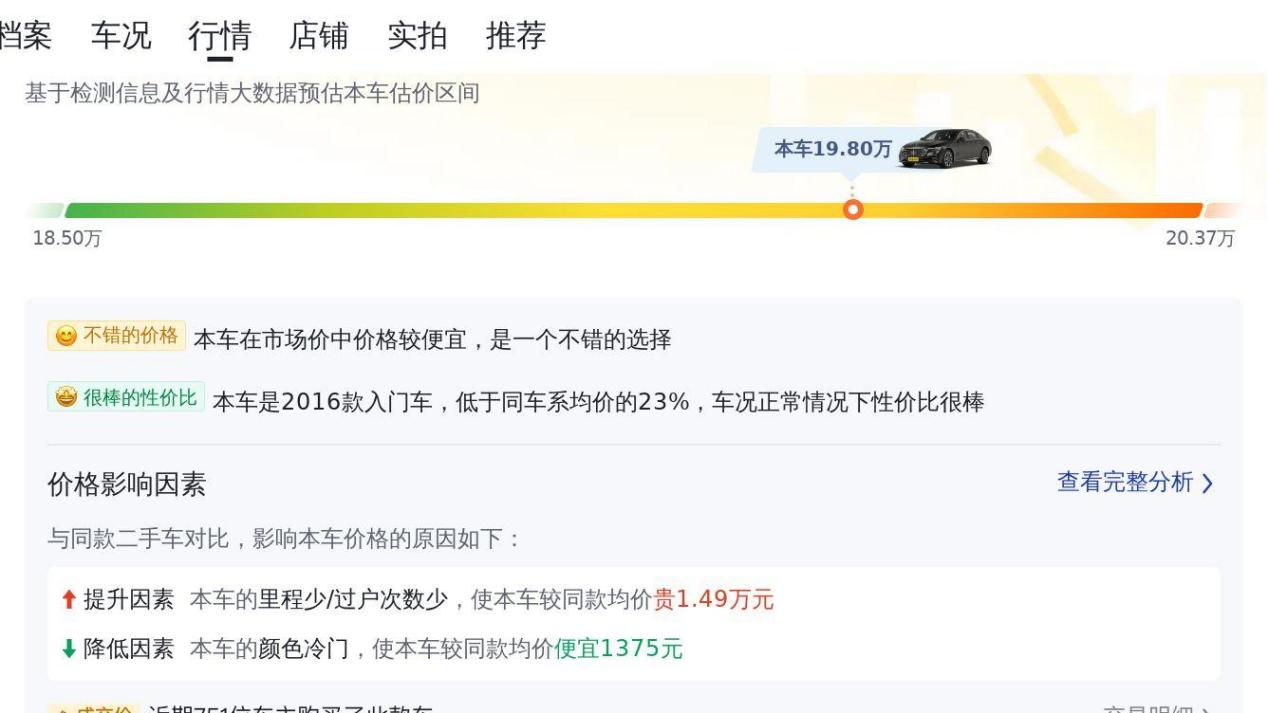Expand the chevron beside 查看完整分析
1268x713 pixels.
(1207, 483)
